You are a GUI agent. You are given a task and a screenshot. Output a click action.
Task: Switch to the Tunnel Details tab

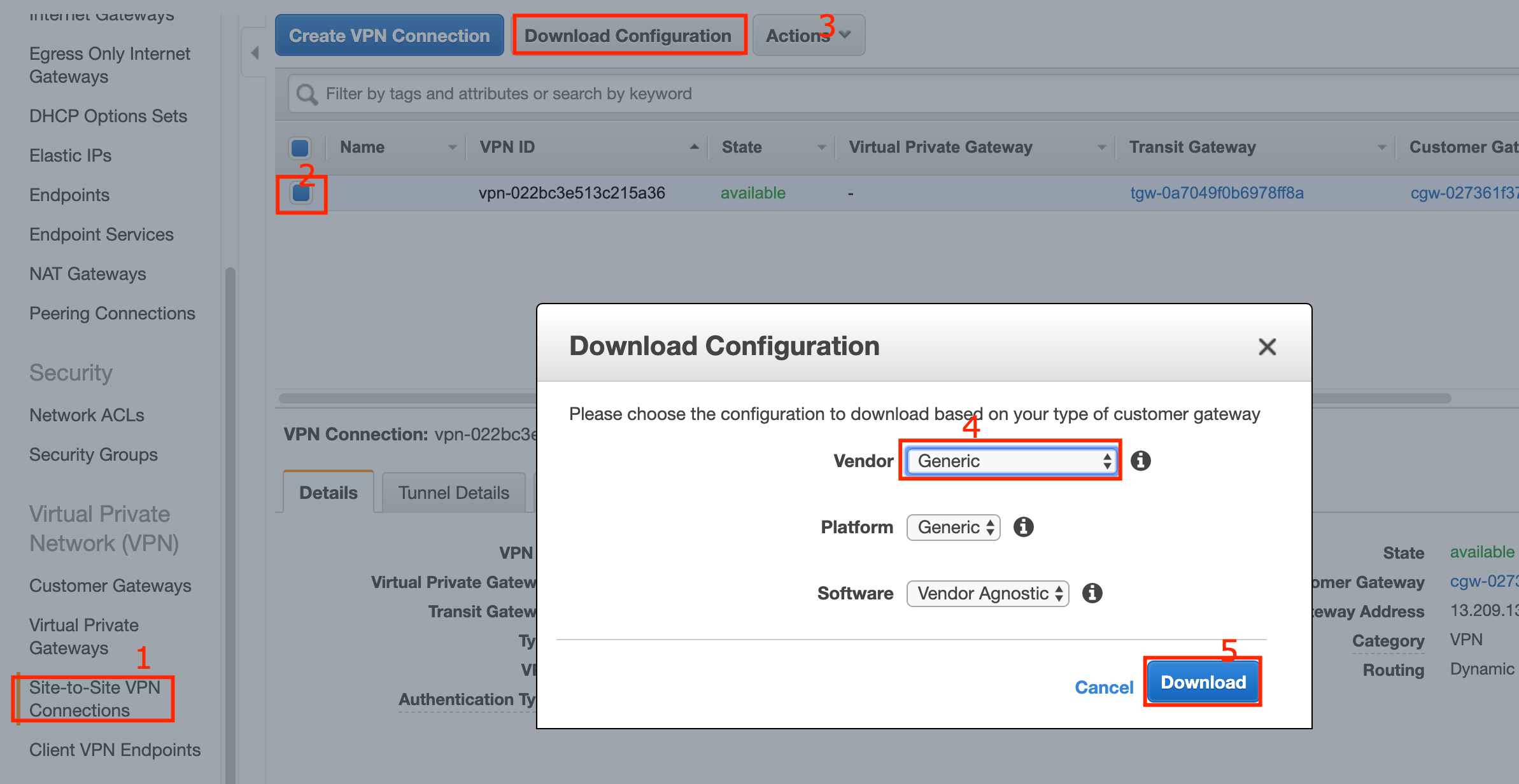453,493
